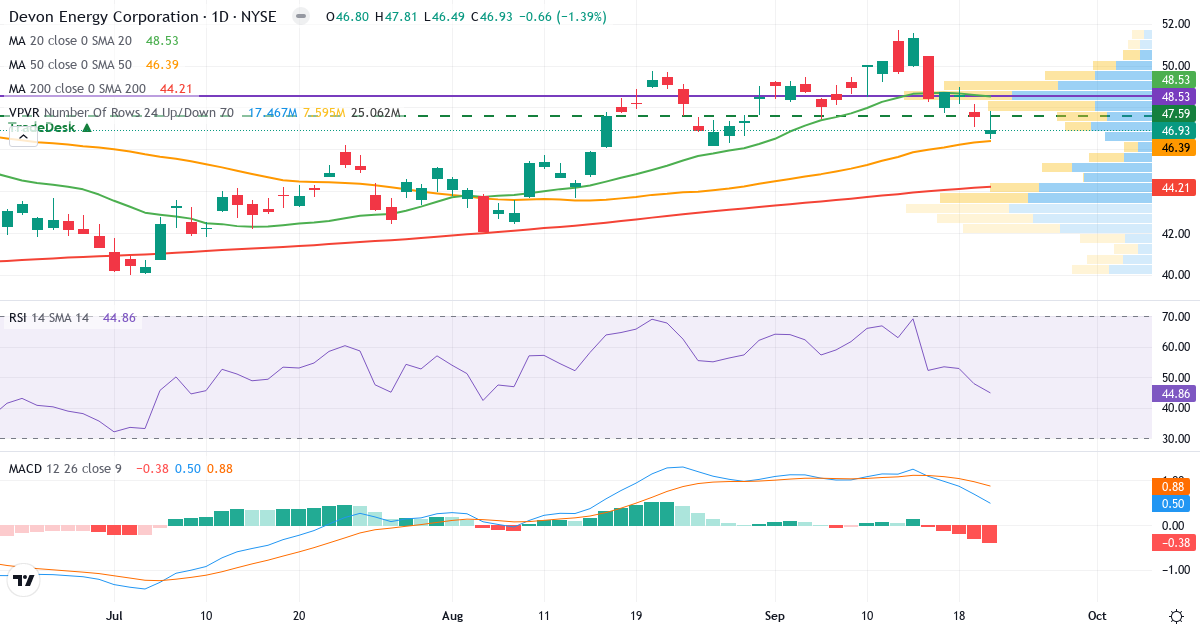Click 60.00 on the RSI axis
This screenshot has width=1200, height=630.
1176,347
